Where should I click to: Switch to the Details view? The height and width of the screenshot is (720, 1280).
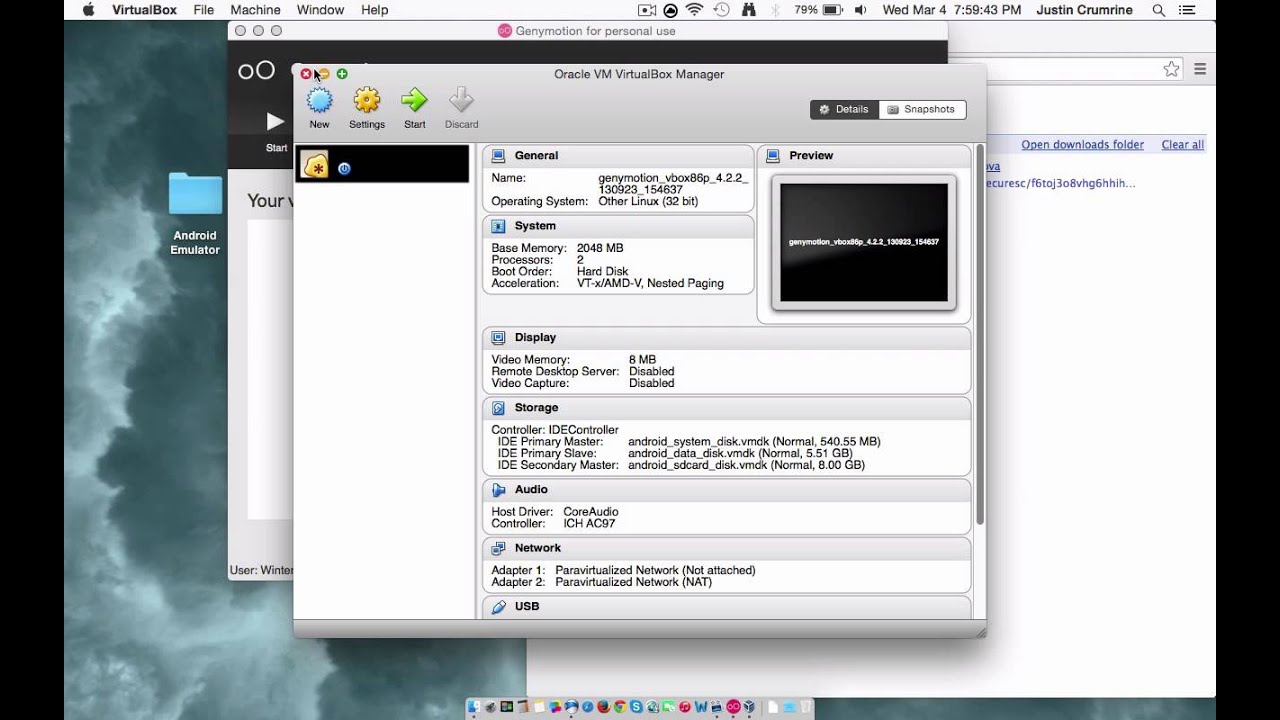point(844,109)
